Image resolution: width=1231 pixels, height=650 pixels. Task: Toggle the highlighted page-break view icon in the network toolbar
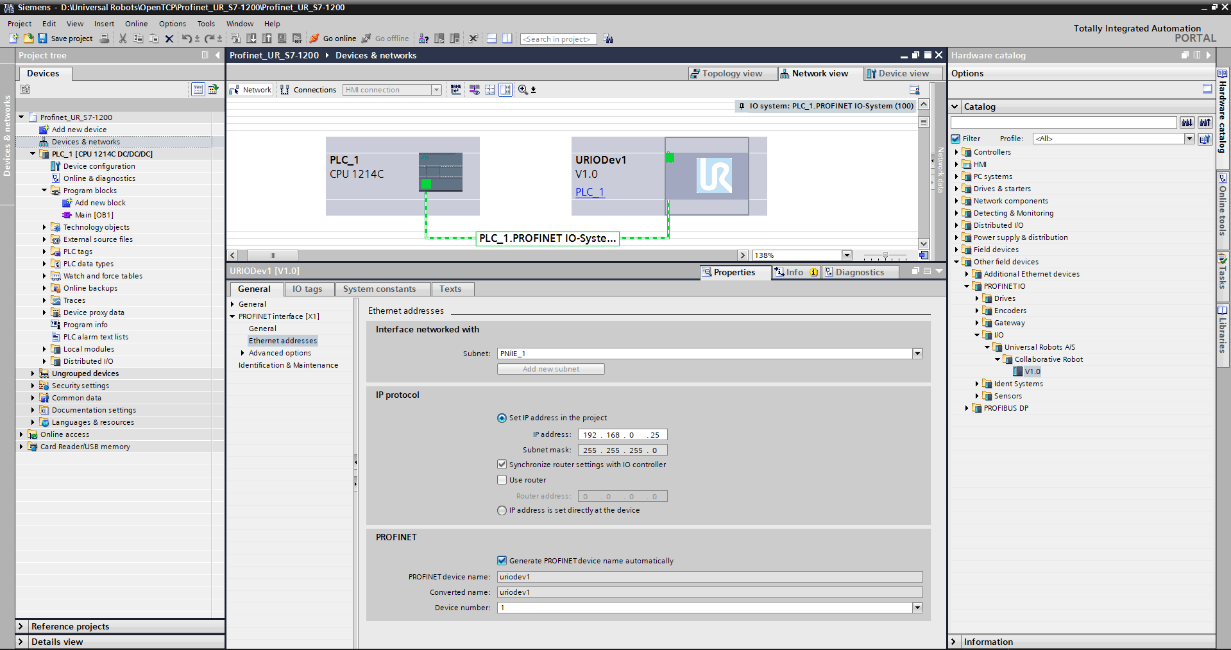(x=506, y=90)
